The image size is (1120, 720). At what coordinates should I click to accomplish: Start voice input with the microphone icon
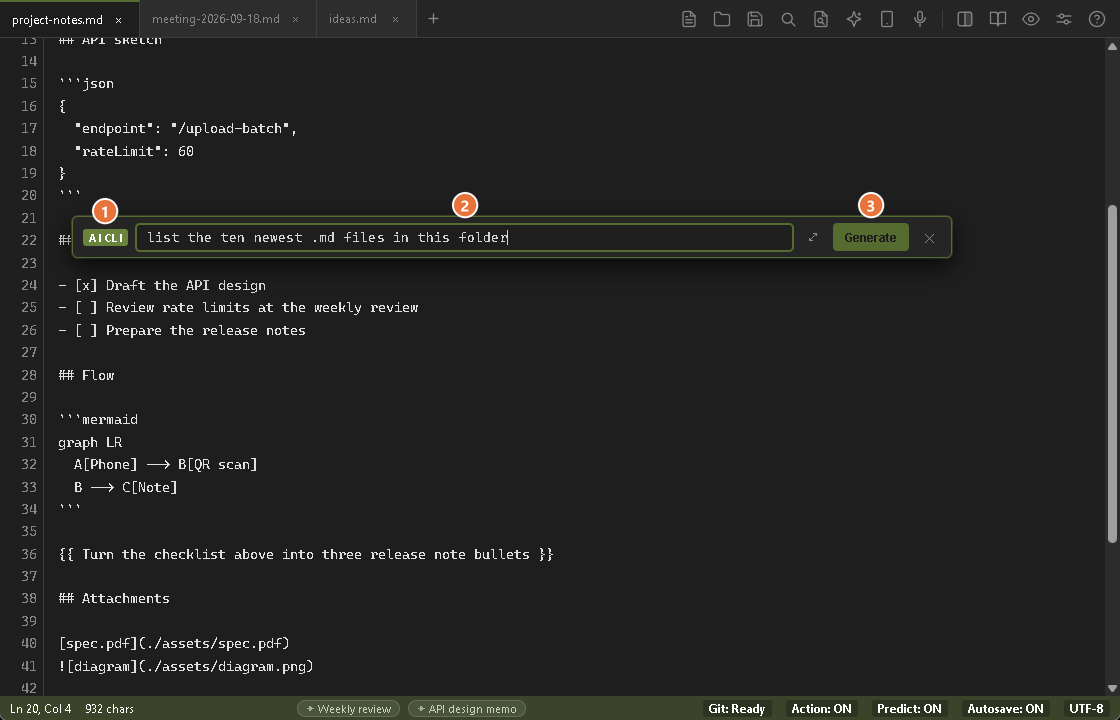tap(920, 19)
